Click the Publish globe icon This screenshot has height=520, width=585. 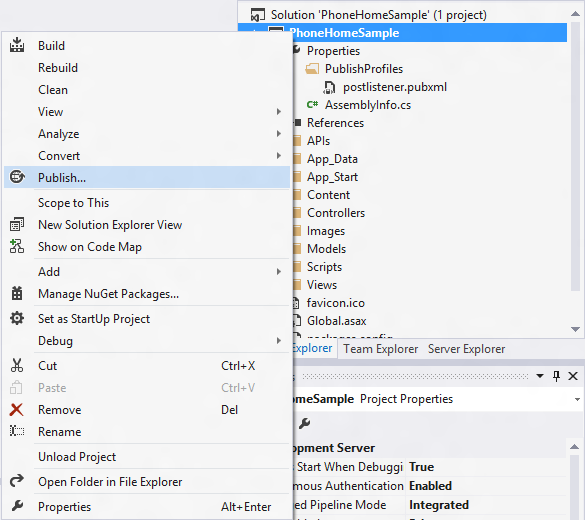(x=17, y=177)
